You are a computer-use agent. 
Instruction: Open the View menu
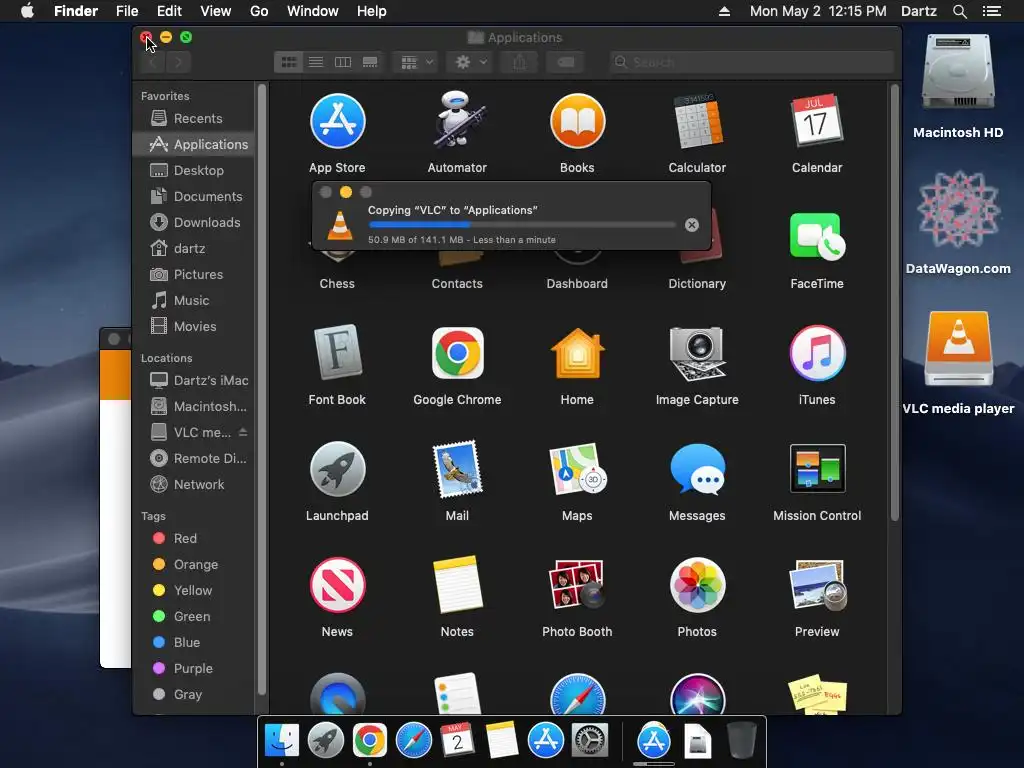[x=216, y=11]
